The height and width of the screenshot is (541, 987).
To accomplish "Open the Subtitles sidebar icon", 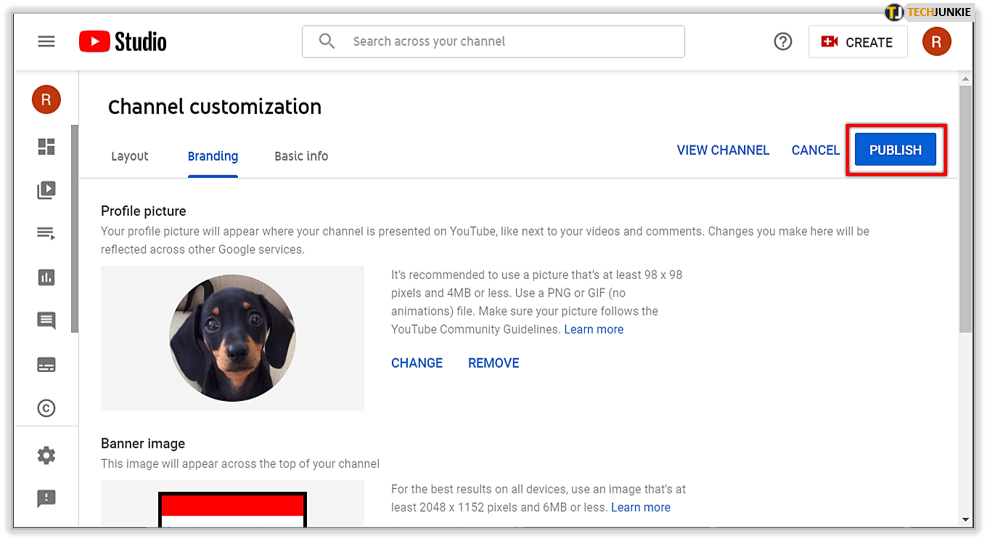I will (46, 365).
